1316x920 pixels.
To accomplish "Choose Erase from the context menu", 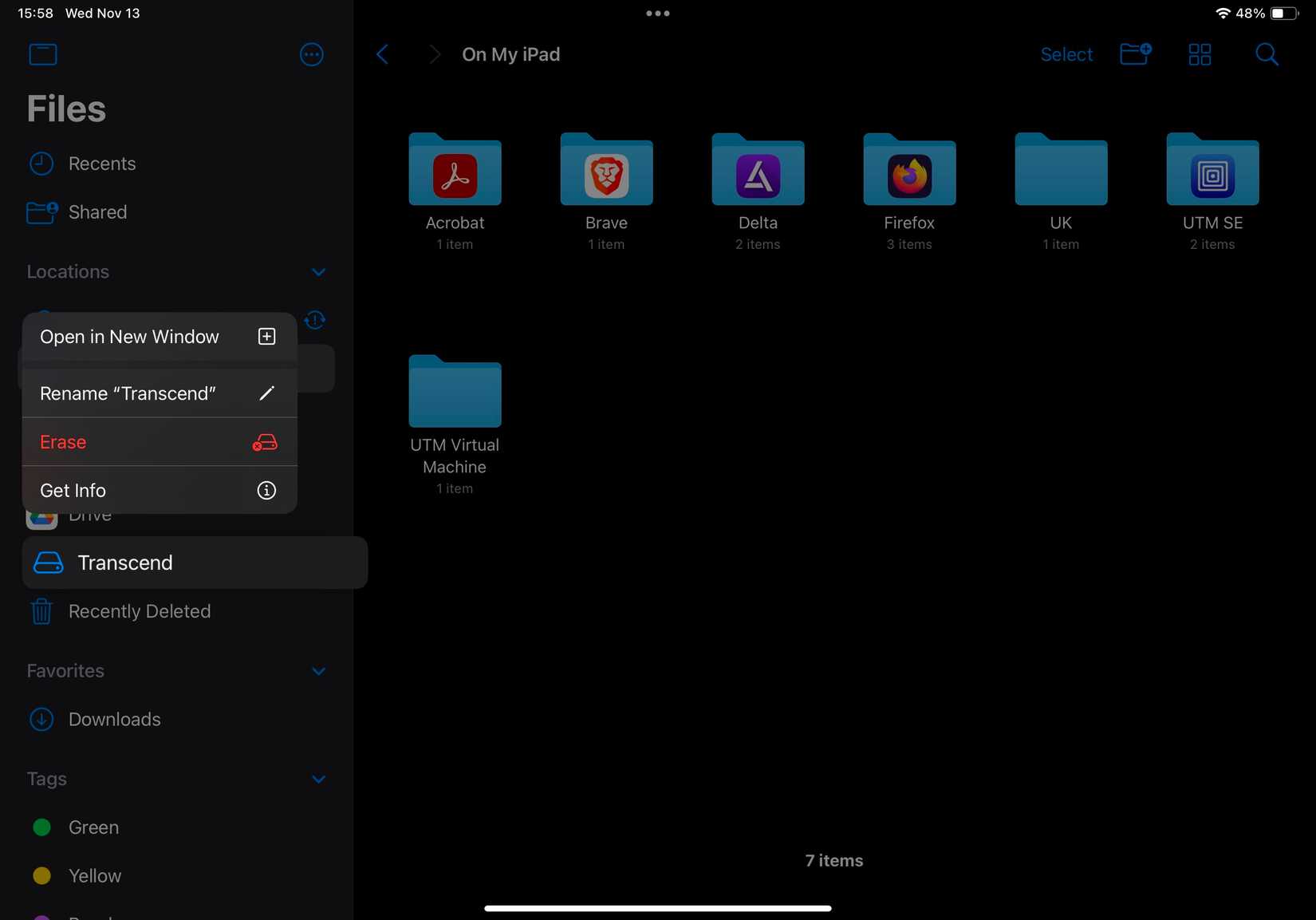I will [x=63, y=441].
